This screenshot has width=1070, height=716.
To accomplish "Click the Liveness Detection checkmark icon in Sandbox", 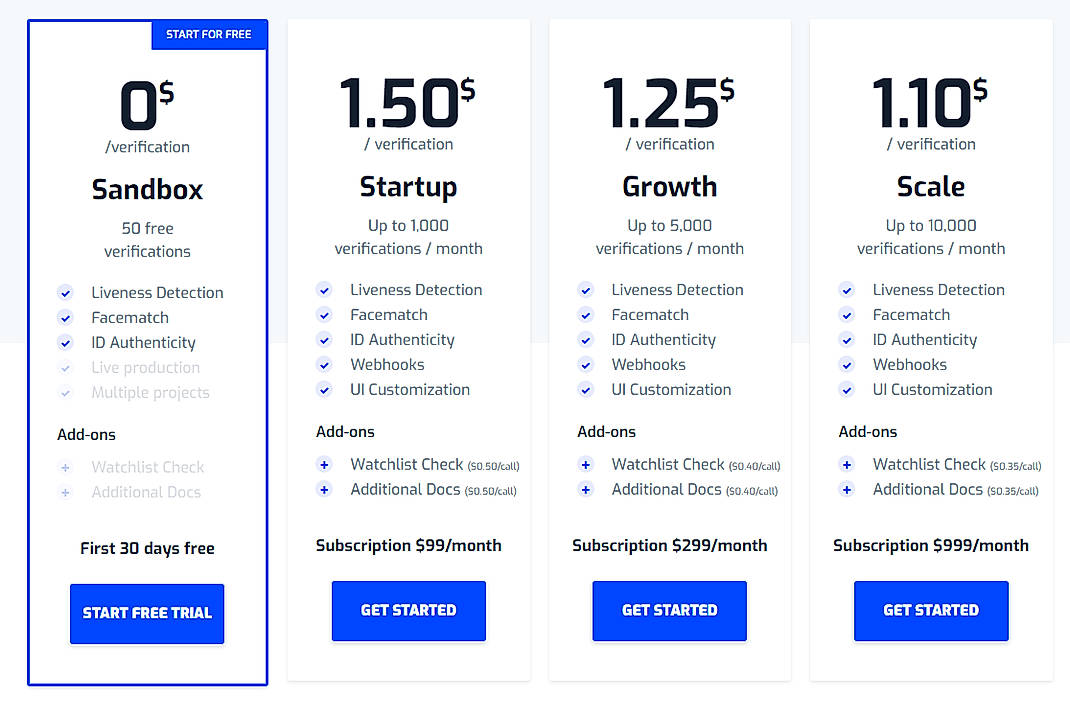I will [65, 292].
